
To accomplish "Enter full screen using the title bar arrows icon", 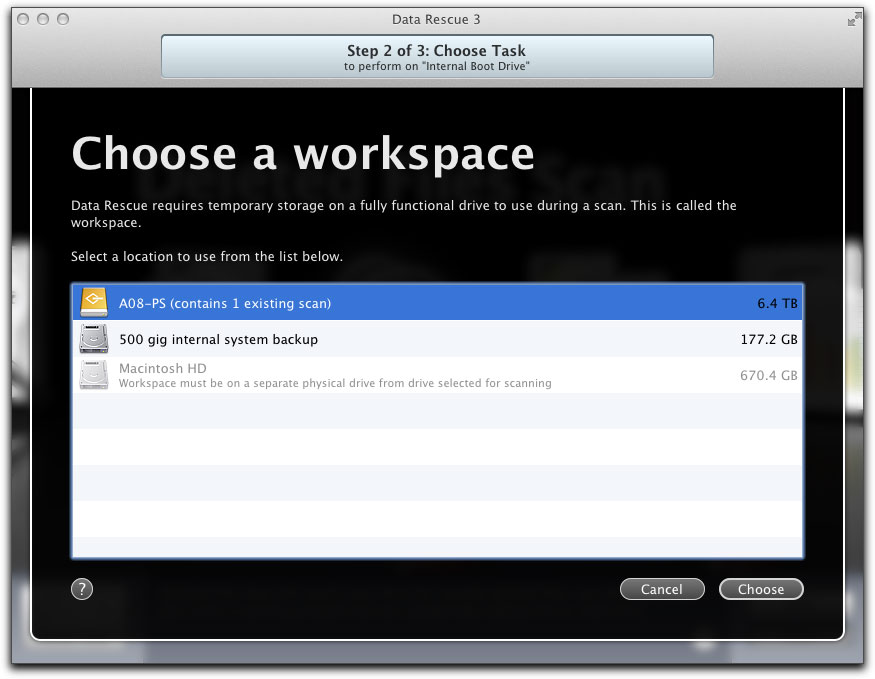I will tap(854, 19).
